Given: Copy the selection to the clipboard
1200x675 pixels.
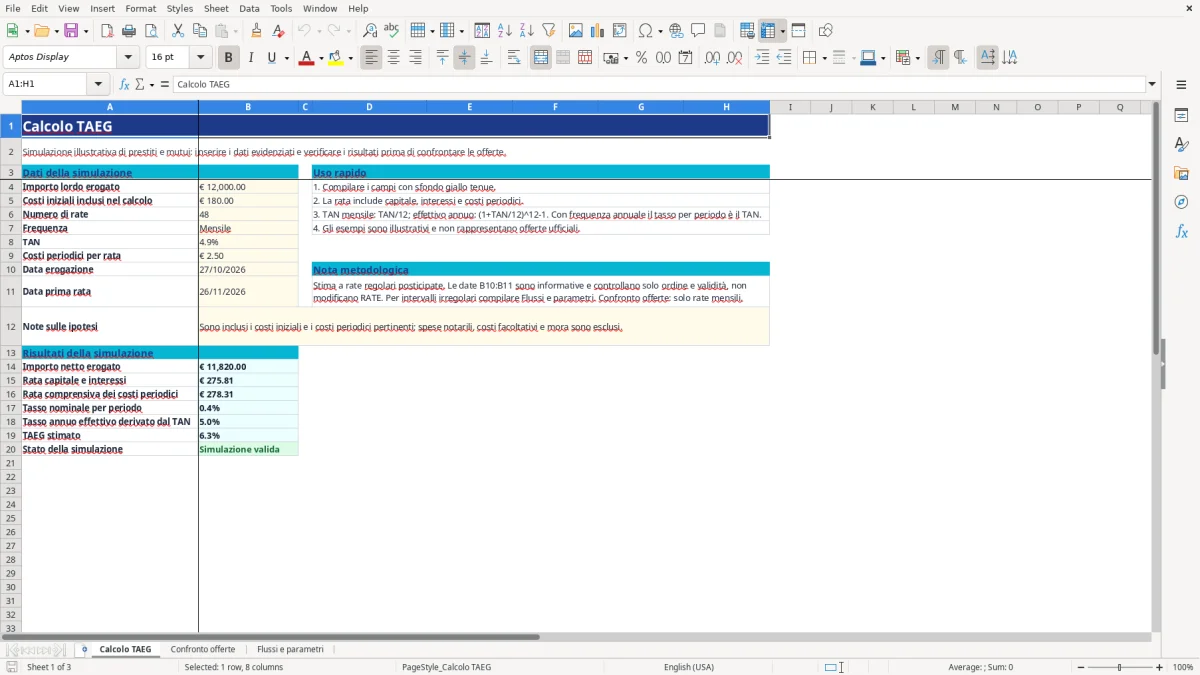Looking at the screenshot, I should click(199, 31).
